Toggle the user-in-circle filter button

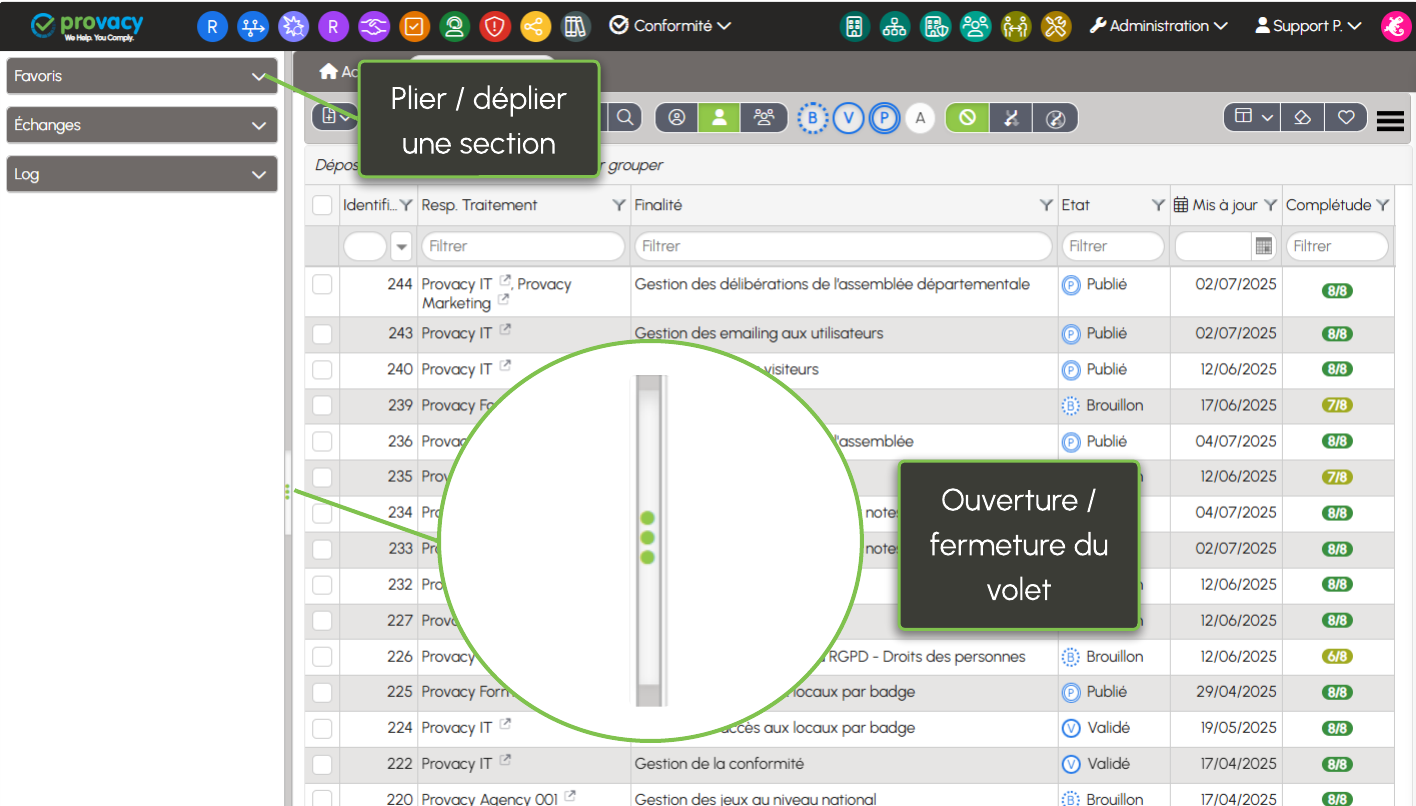[x=677, y=118]
